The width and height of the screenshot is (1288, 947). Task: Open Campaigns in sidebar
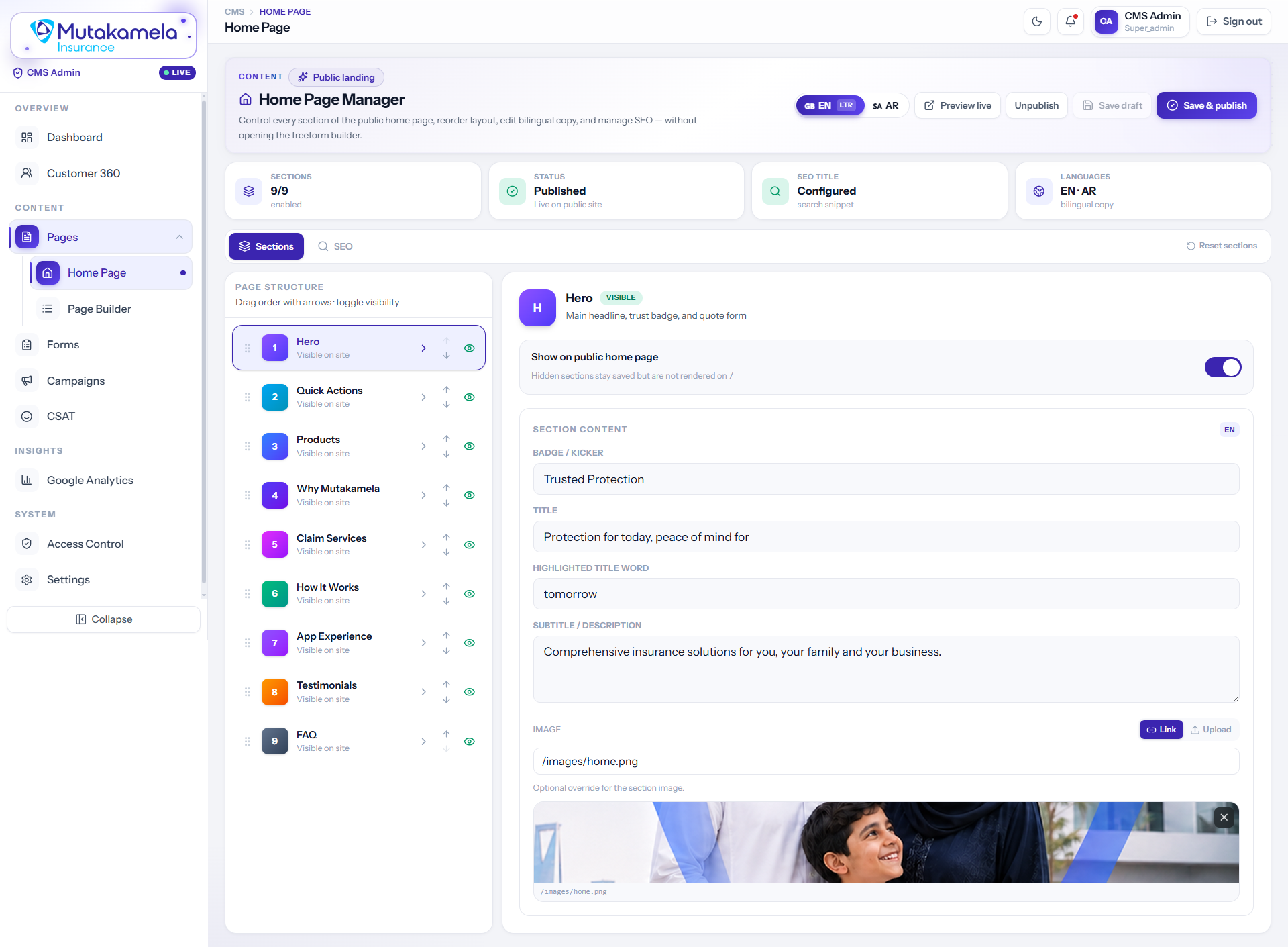(x=101, y=381)
